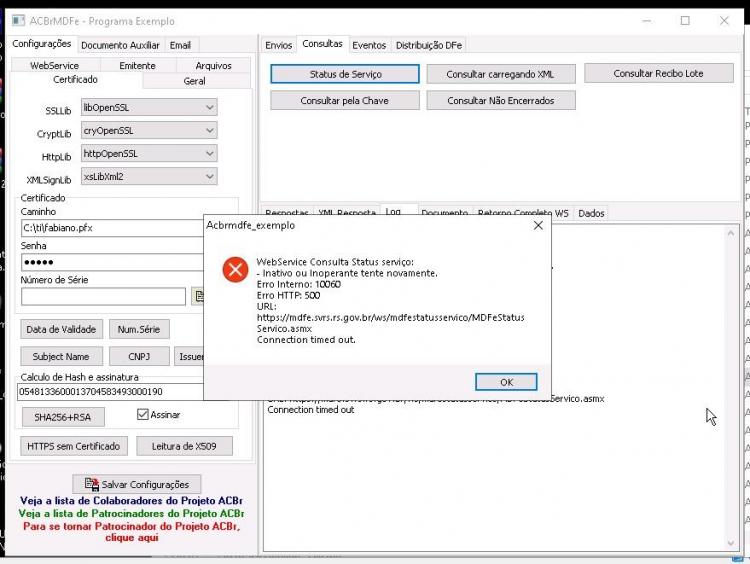Screen dimensions: 750x564
Task: Click the ACBrMDFe application icon in title bar
Action: (18, 21)
